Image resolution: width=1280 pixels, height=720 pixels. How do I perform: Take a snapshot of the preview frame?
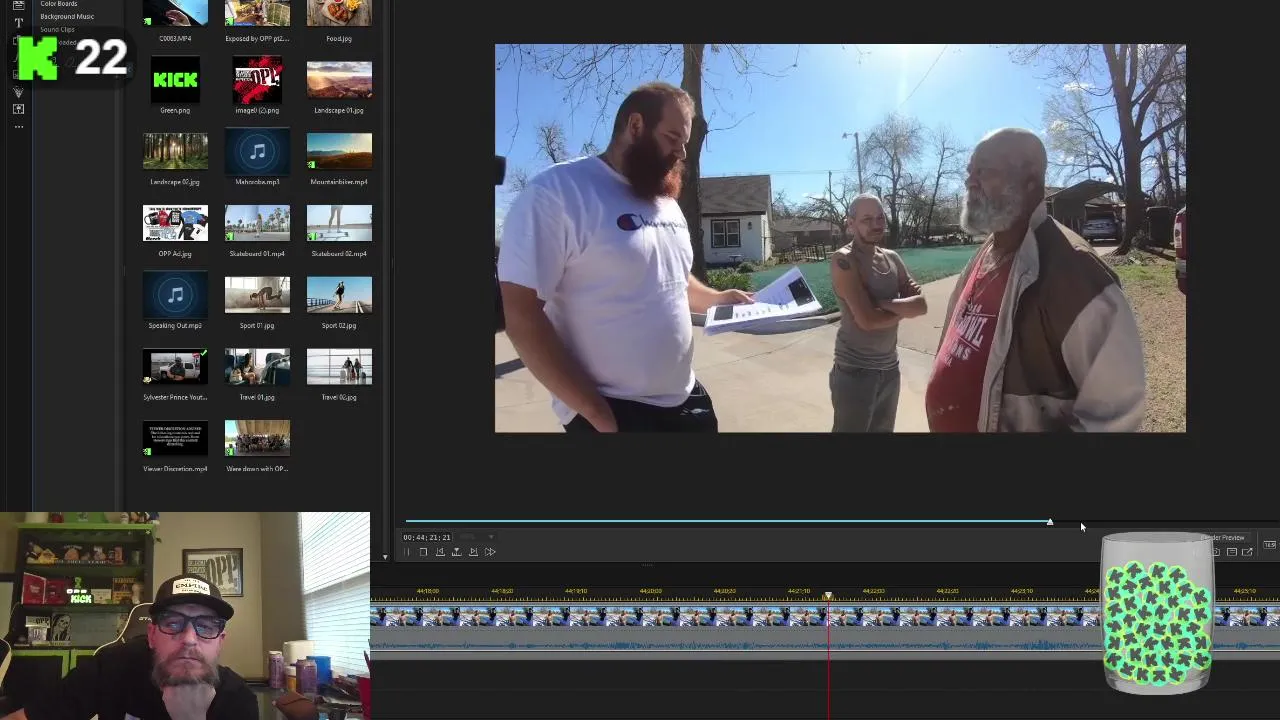click(1217, 552)
